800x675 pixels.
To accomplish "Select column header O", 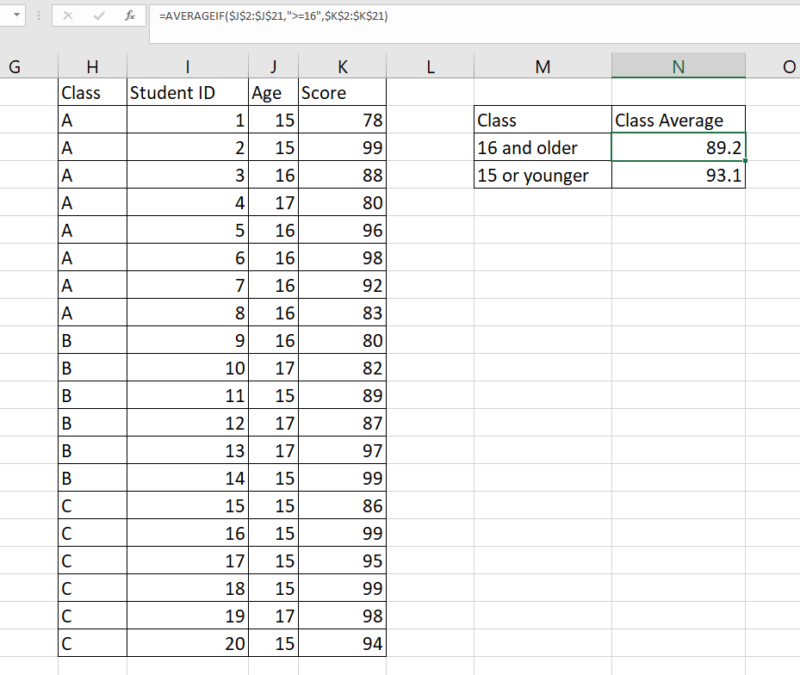I will pos(789,66).
